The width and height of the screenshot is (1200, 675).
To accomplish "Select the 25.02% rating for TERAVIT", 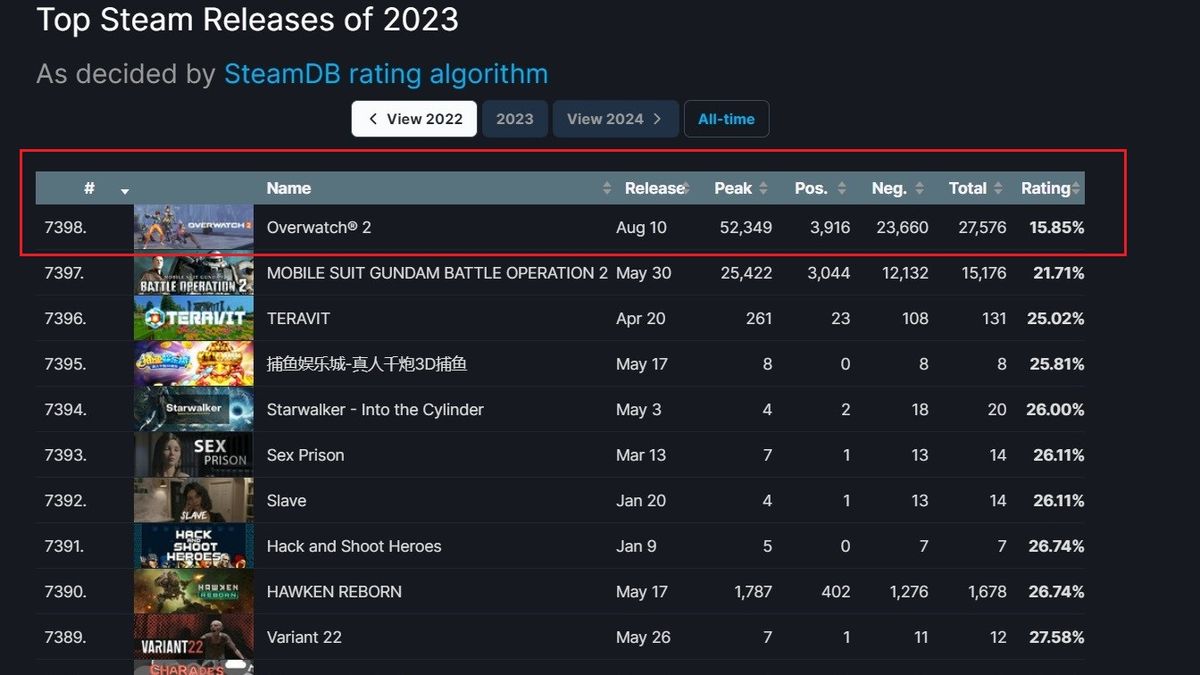I will pos(1057,318).
